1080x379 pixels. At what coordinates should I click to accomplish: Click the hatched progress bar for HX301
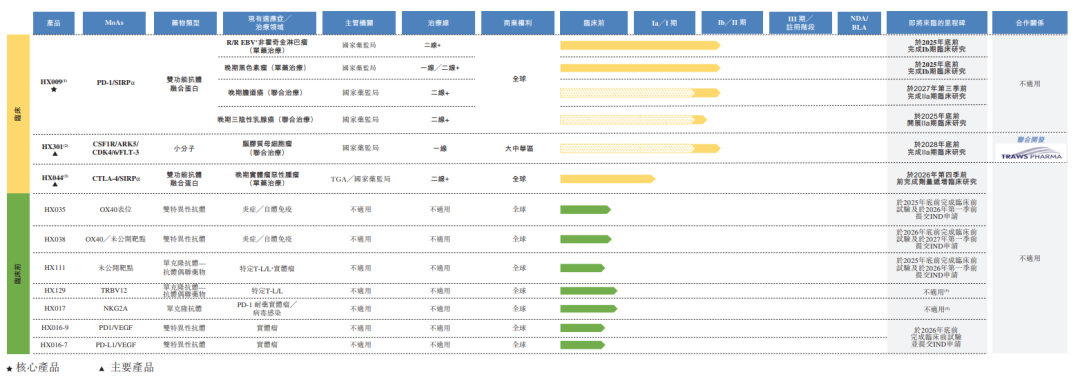point(641,148)
